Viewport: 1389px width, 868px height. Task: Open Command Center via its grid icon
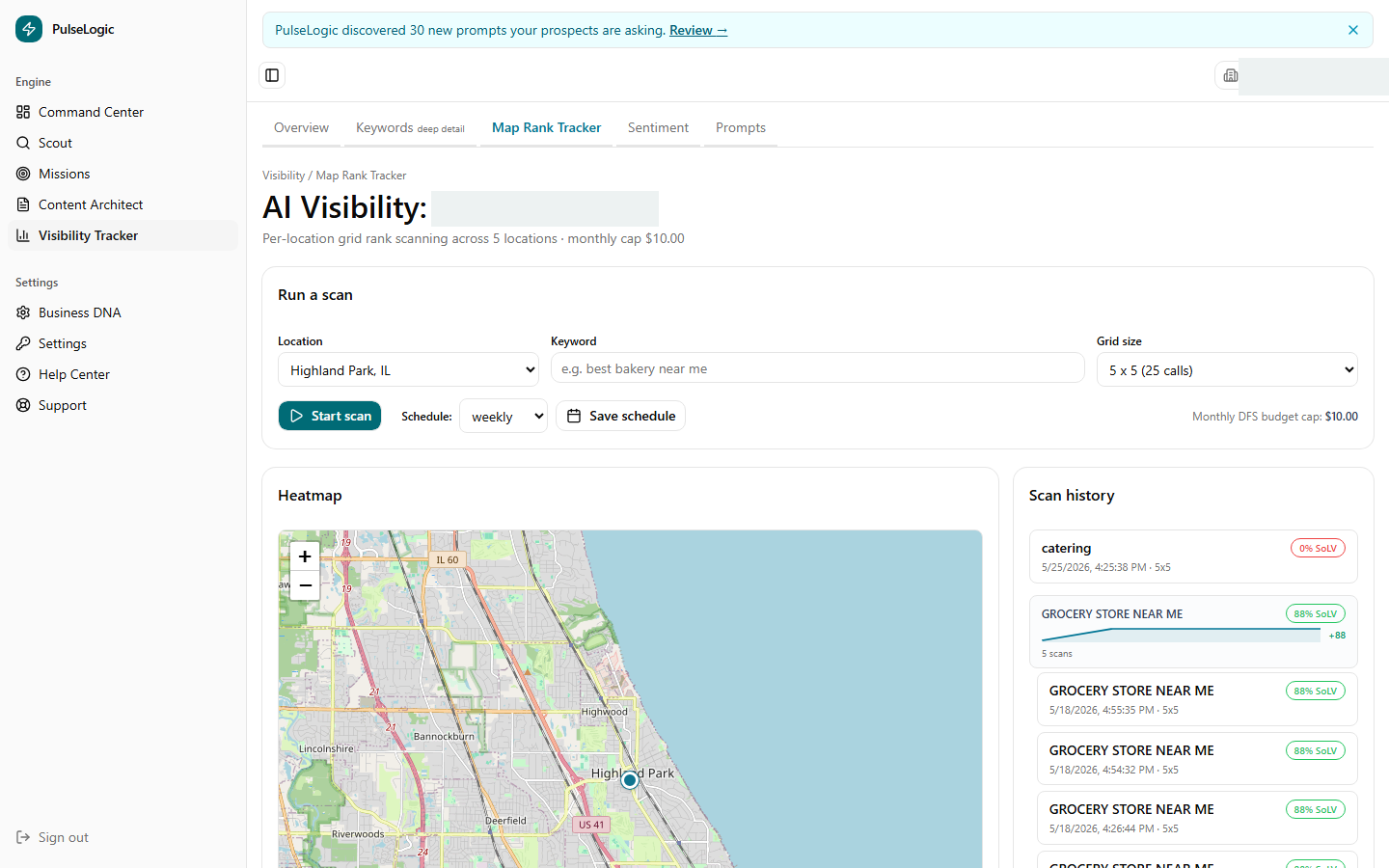tap(23, 112)
